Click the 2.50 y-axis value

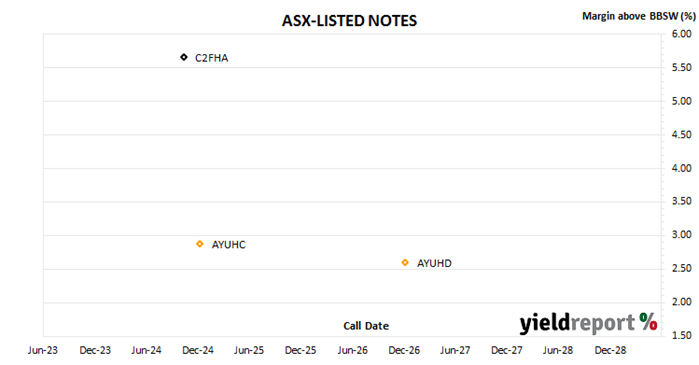tap(682, 268)
